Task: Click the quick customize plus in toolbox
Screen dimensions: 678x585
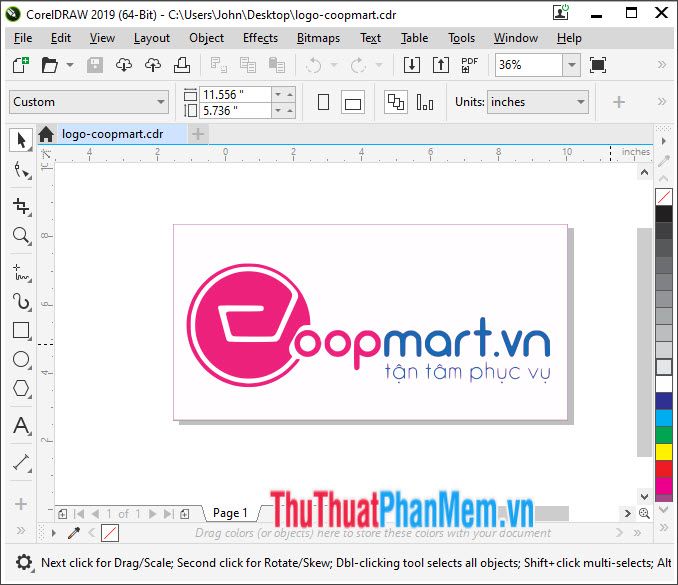Action: pyautogui.click(x=20, y=504)
